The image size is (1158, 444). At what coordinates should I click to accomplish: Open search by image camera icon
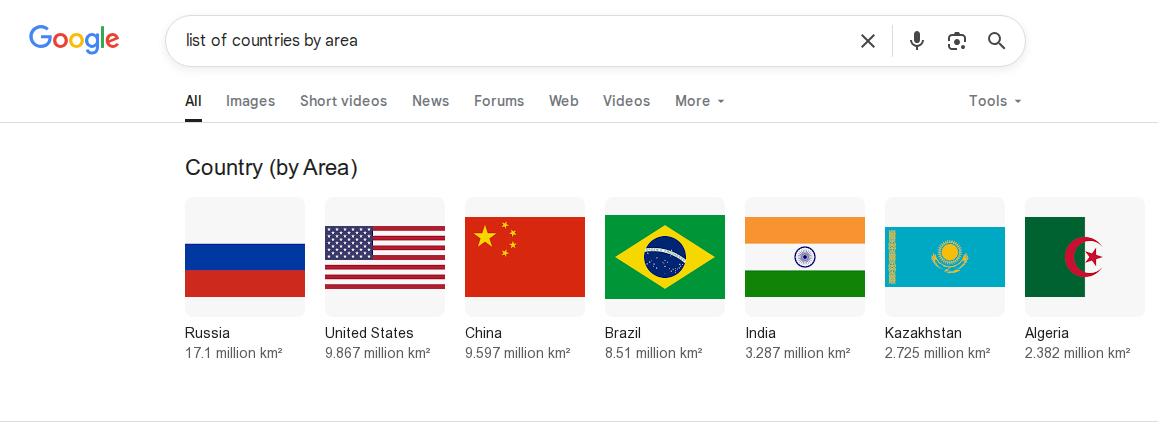tap(956, 41)
